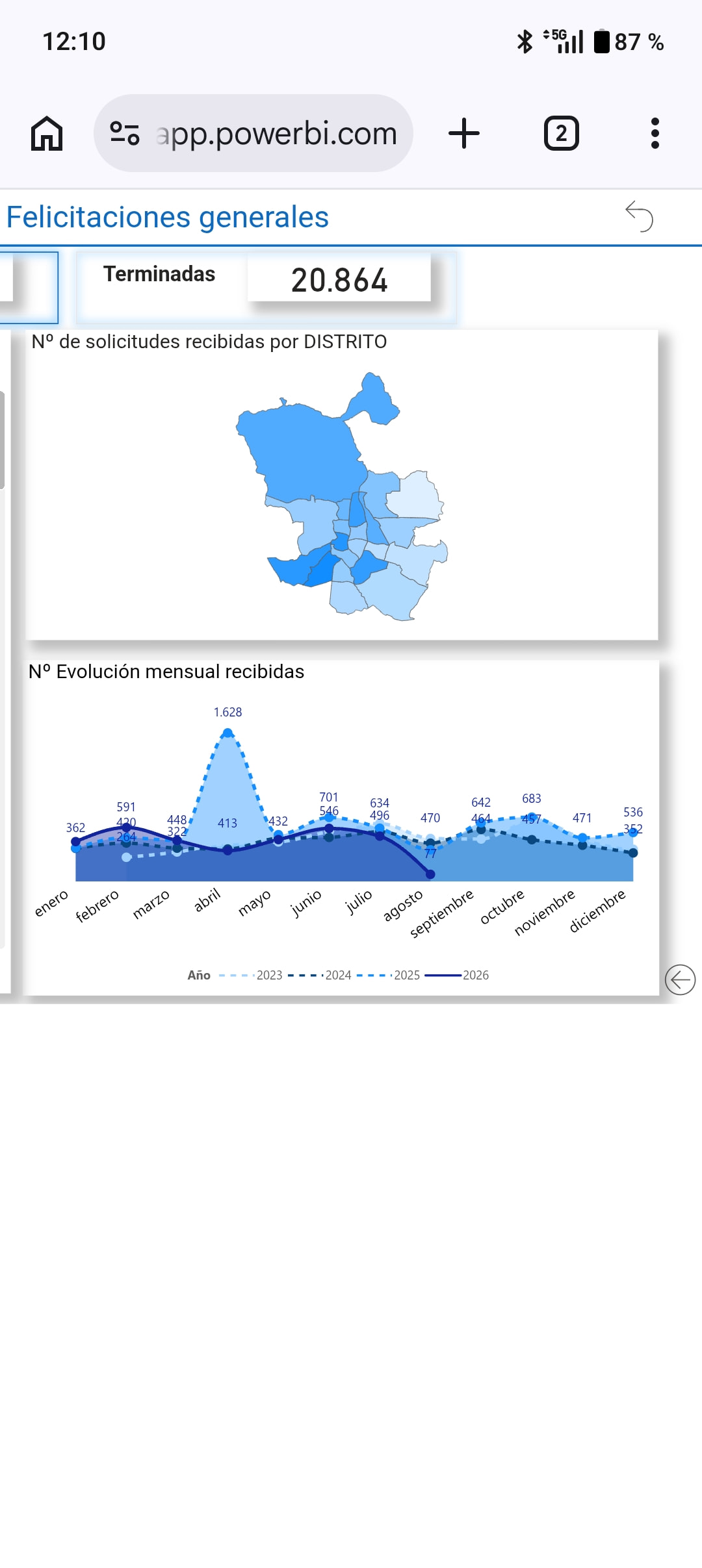Viewport: 702px width, 1568px height.
Task: Toggle the 2025 legend series
Action: pyautogui.click(x=389, y=975)
